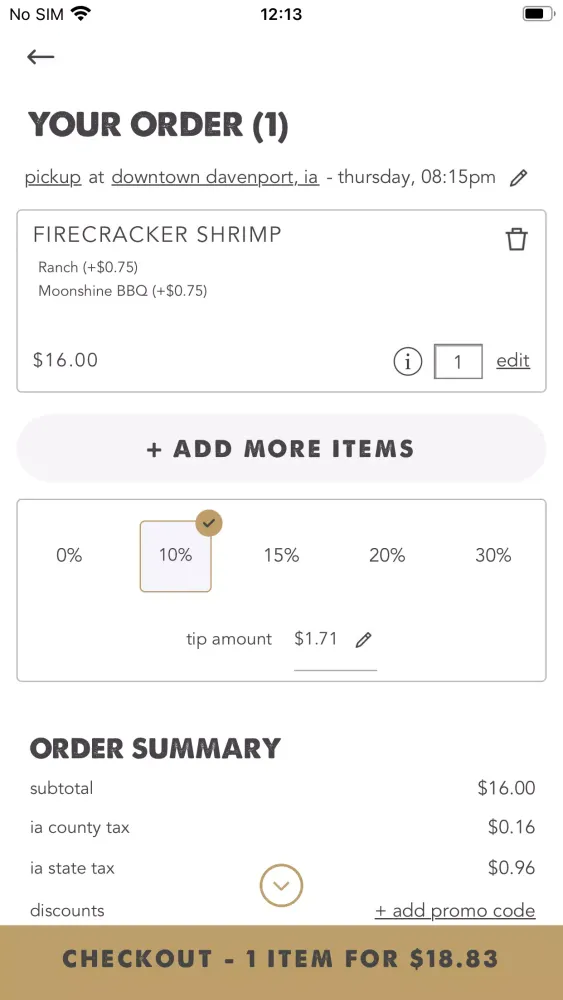Edit tip amount with pencil icon

(x=363, y=640)
